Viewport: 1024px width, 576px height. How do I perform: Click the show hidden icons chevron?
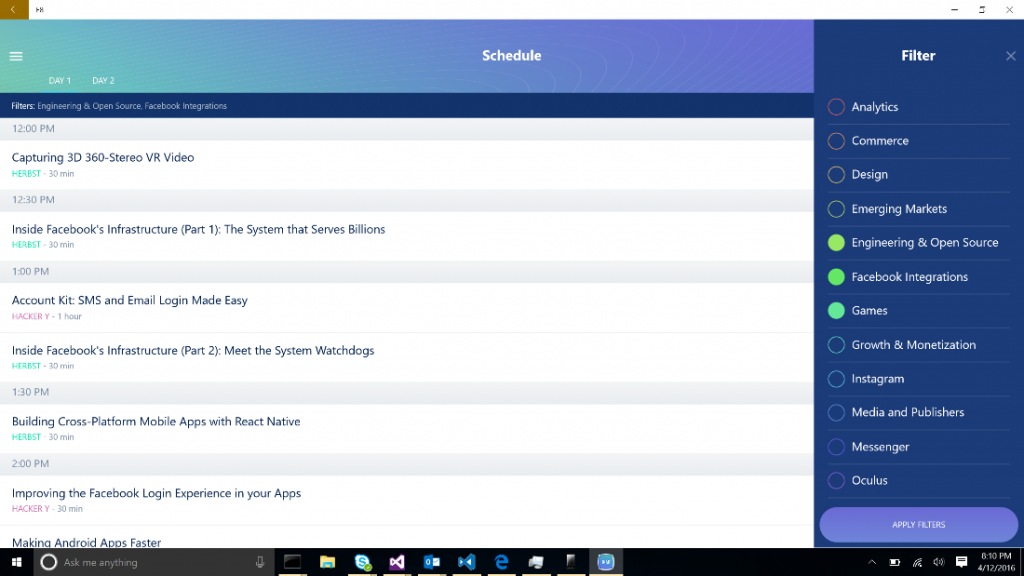pyautogui.click(x=872, y=562)
